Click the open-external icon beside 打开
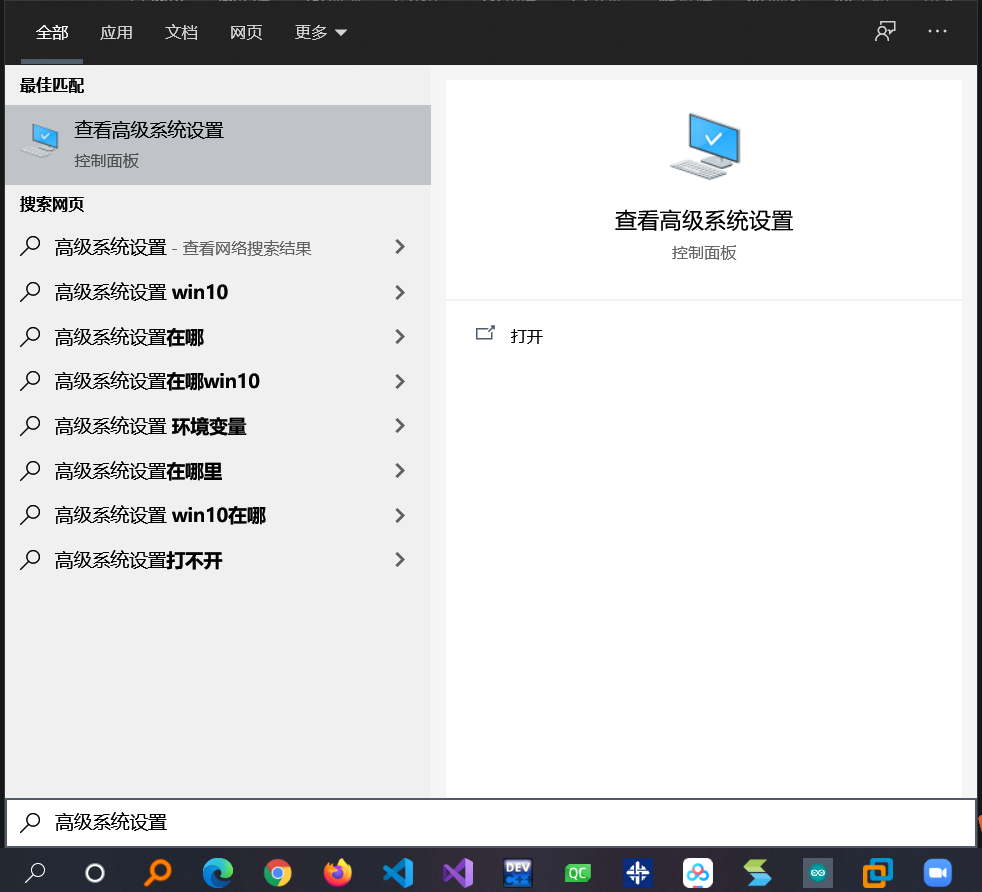Viewport: 982px width, 892px height. coord(485,333)
